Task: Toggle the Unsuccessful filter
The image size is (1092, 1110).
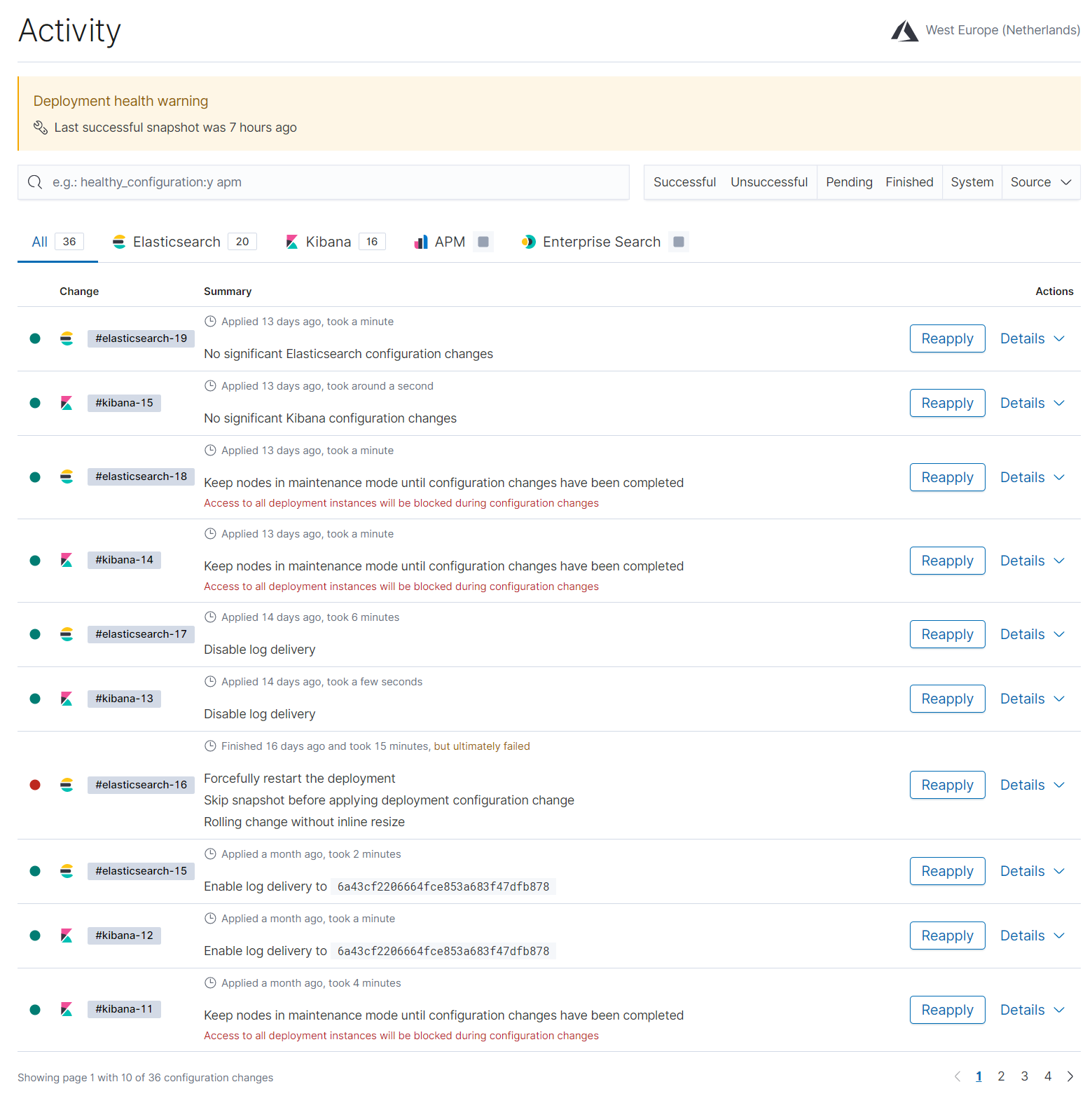Action: click(x=769, y=182)
